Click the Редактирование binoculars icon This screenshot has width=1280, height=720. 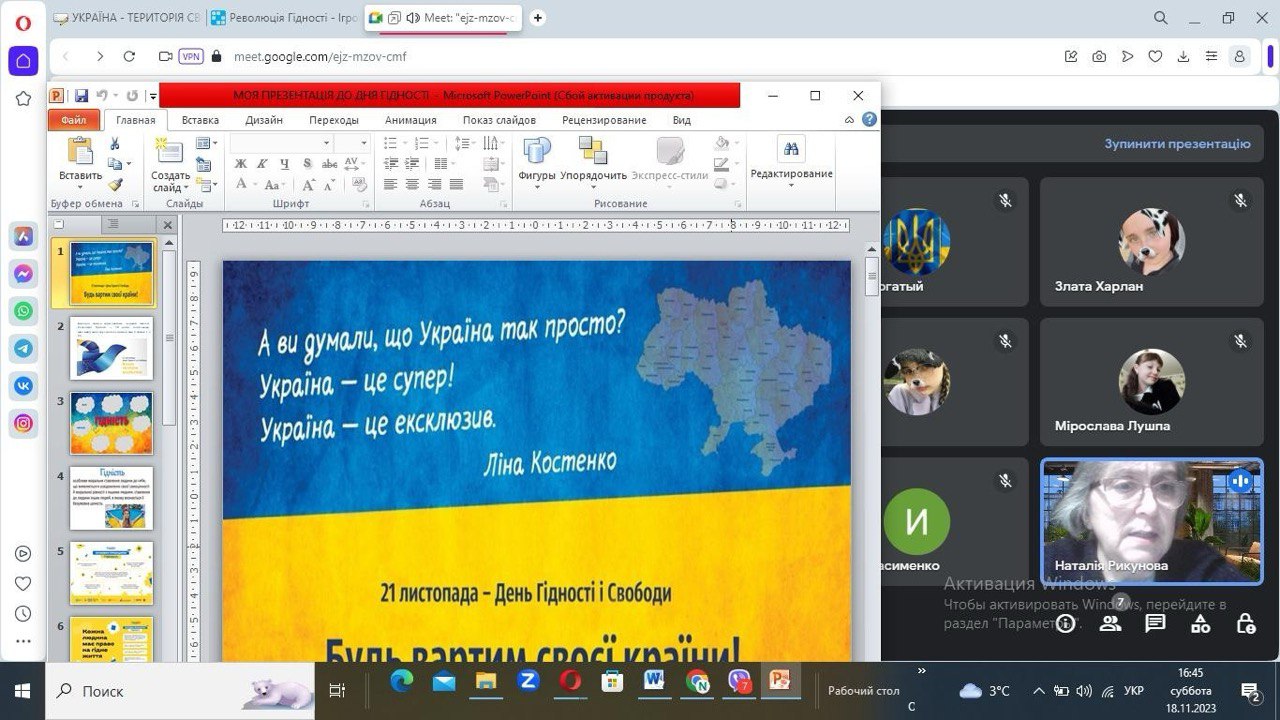pos(791,149)
